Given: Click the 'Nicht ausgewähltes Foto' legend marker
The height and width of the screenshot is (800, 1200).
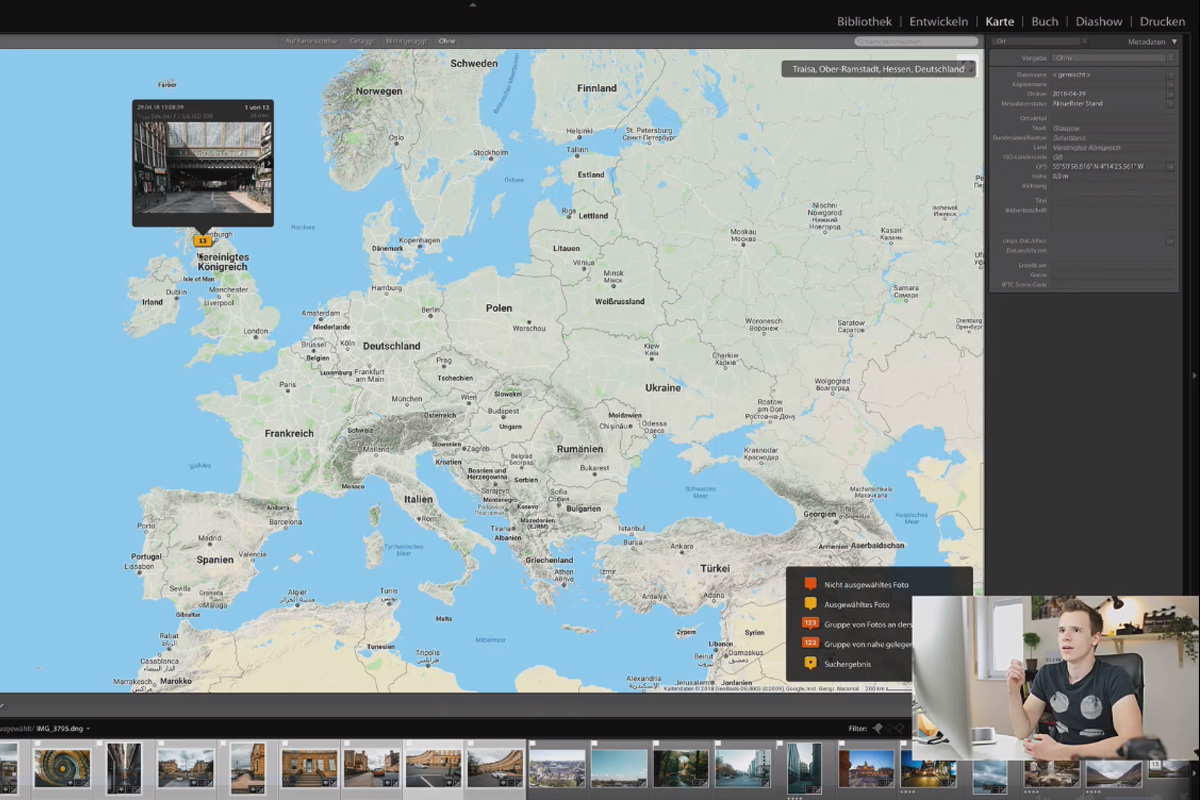Looking at the screenshot, I should pos(810,584).
